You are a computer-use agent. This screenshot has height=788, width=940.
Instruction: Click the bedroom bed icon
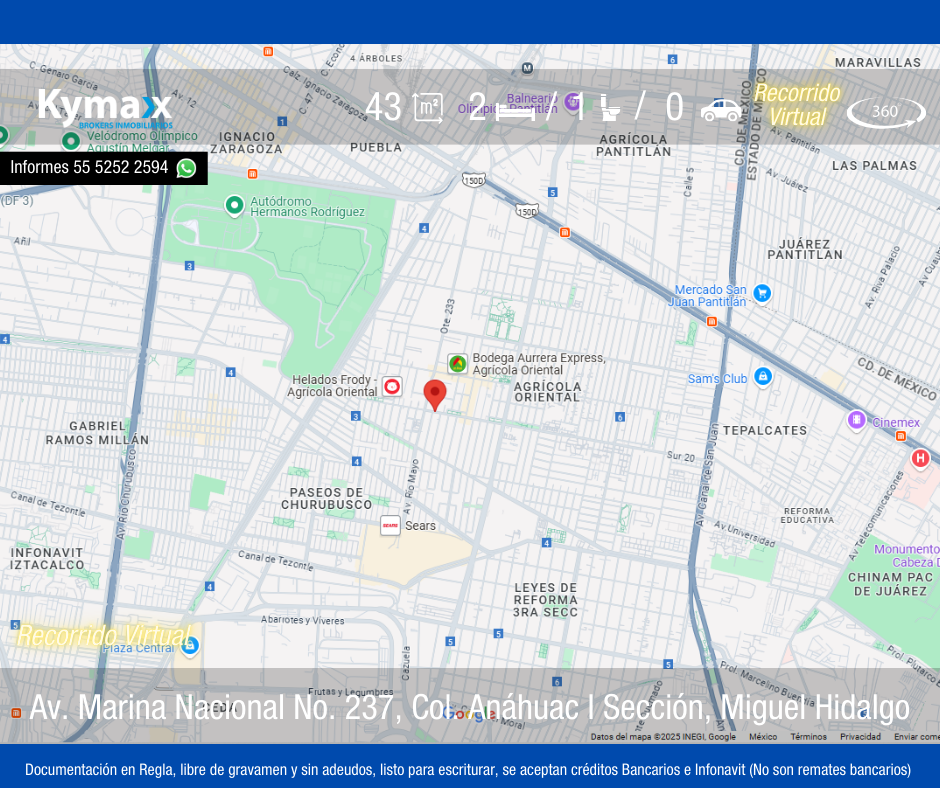(516, 110)
